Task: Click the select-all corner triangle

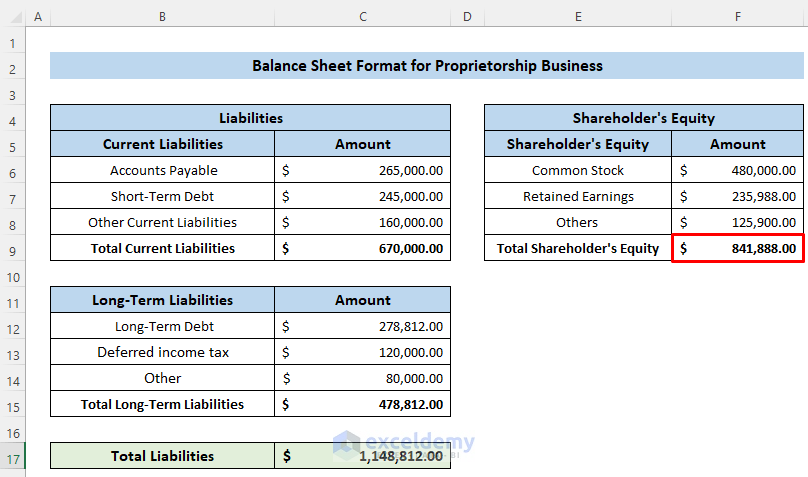Action: pos(15,18)
